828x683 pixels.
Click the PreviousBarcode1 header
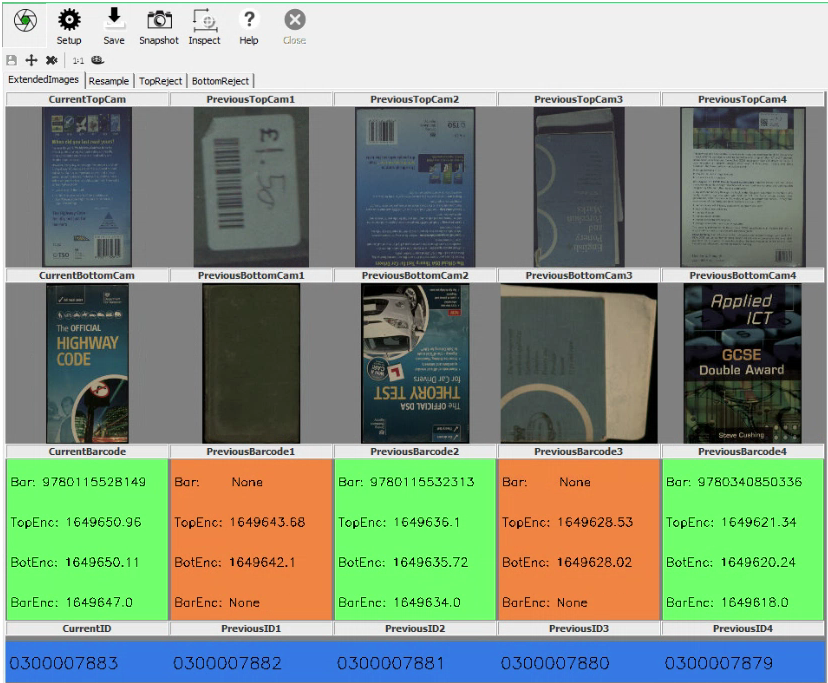point(251,452)
